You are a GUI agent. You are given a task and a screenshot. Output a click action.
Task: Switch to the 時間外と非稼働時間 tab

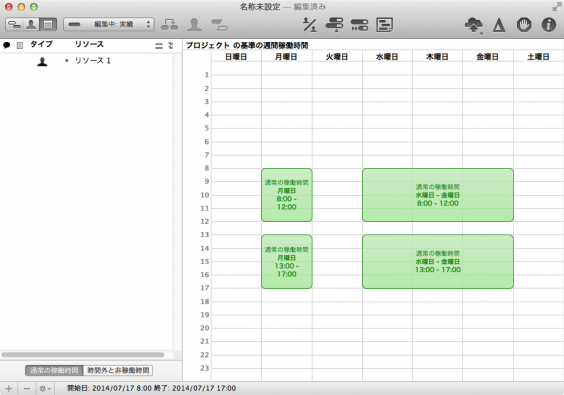(118, 371)
